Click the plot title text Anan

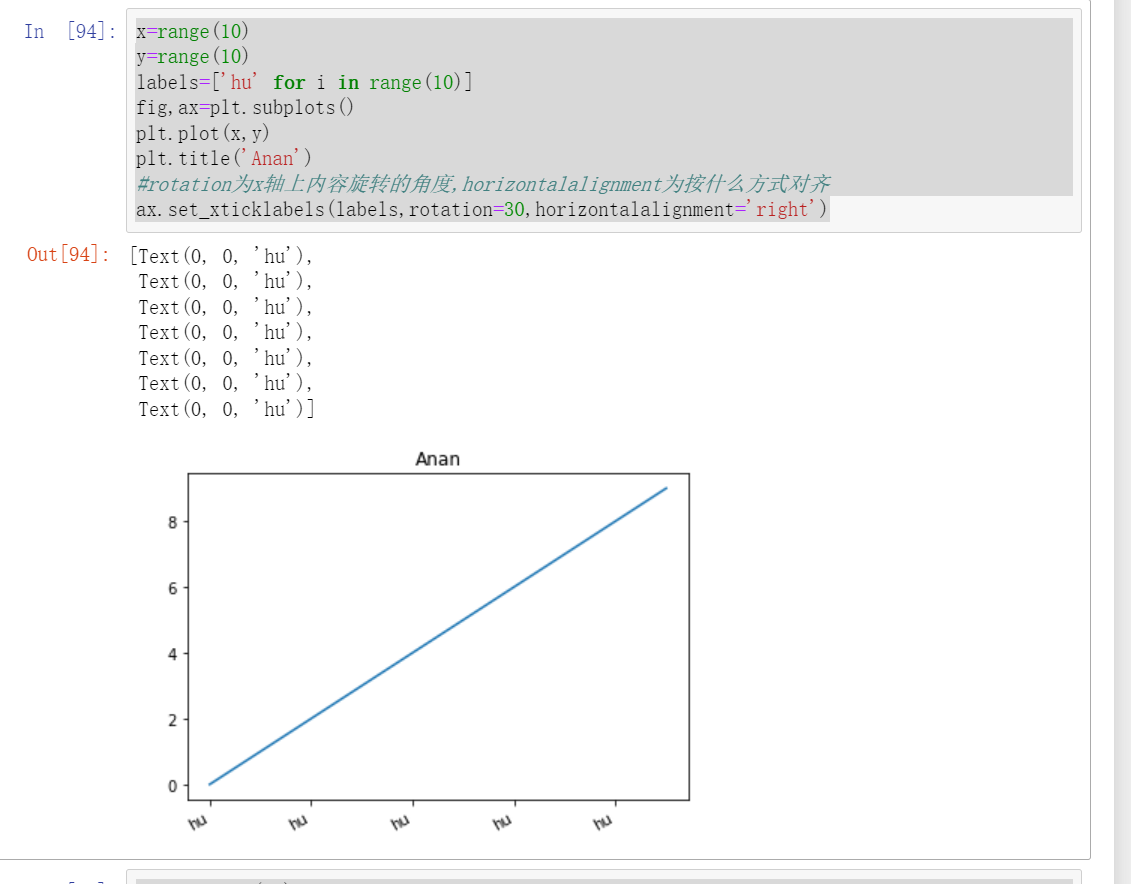[437, 459]
